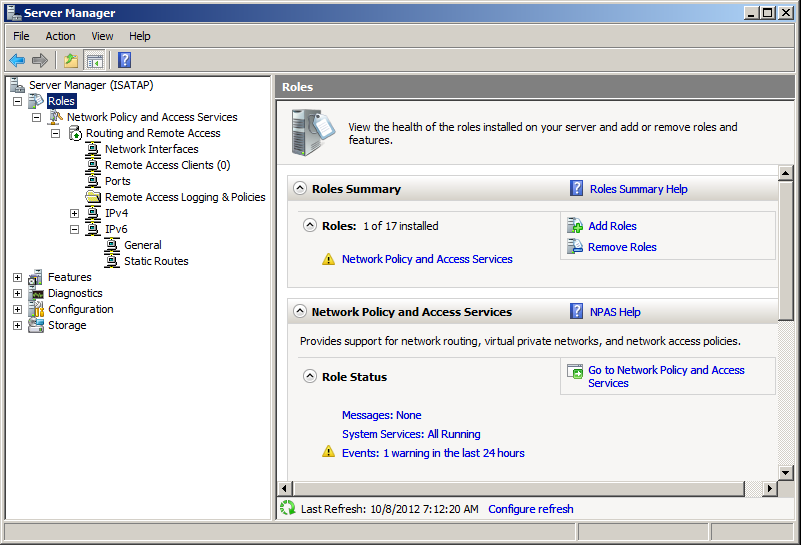The width and height of the screenshot is (801, 545).
Task: Expand the Storage tree node
Action: (18, 325)
